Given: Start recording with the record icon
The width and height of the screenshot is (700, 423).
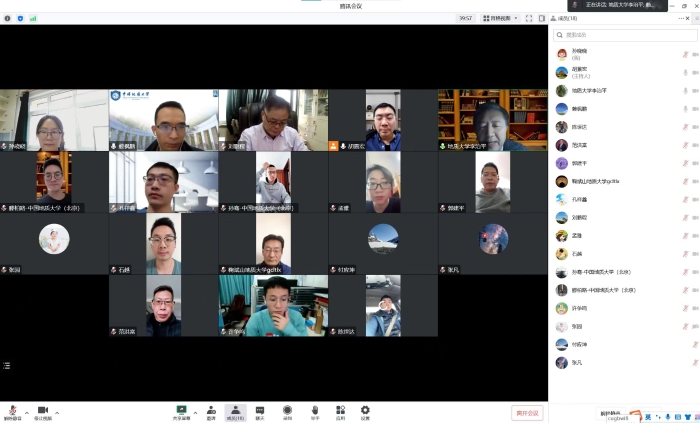Looking at the screenshot, I should point(288,412).
